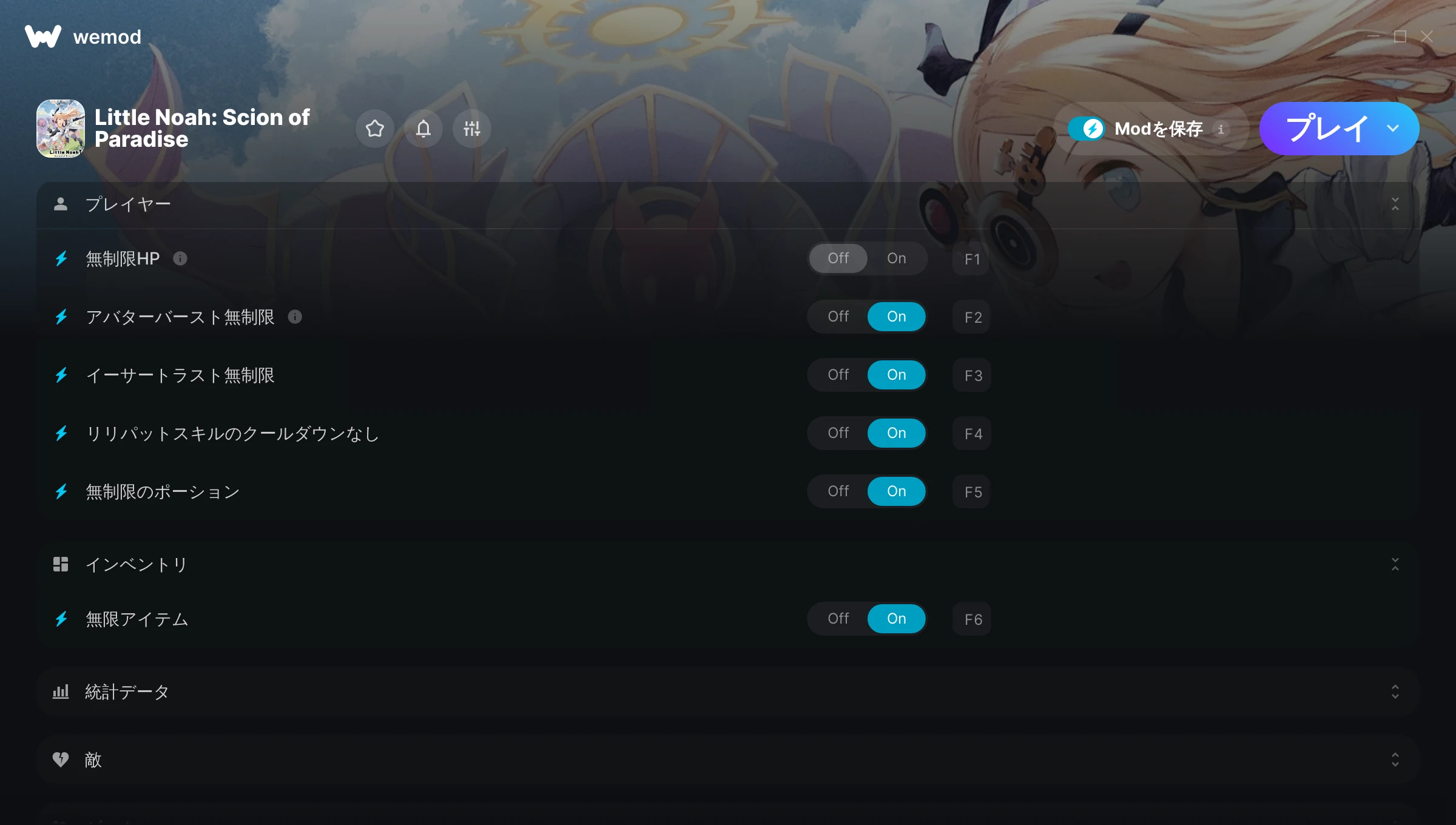The image size is (1456, 825).
Task: Click the F2 hotkey button
Action: tap(972, 317)
